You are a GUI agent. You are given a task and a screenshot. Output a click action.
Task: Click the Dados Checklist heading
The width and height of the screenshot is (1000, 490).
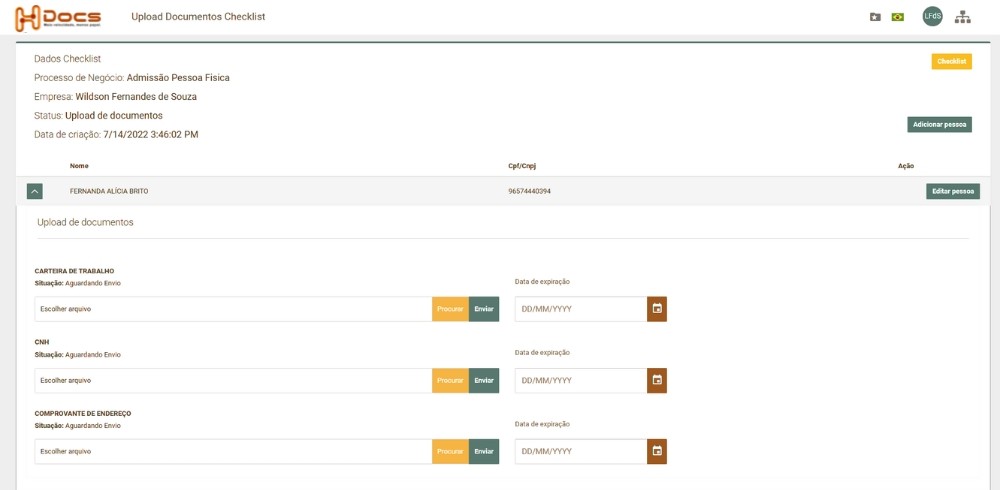click(x=68, y=59)
